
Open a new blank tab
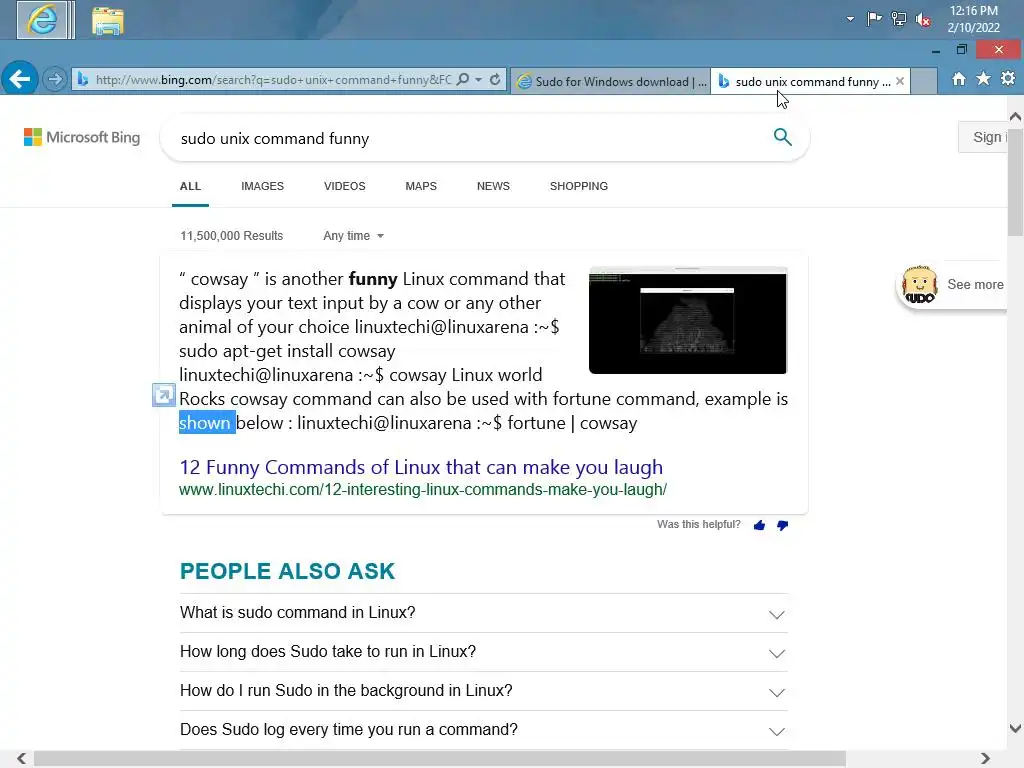point(923,82)
